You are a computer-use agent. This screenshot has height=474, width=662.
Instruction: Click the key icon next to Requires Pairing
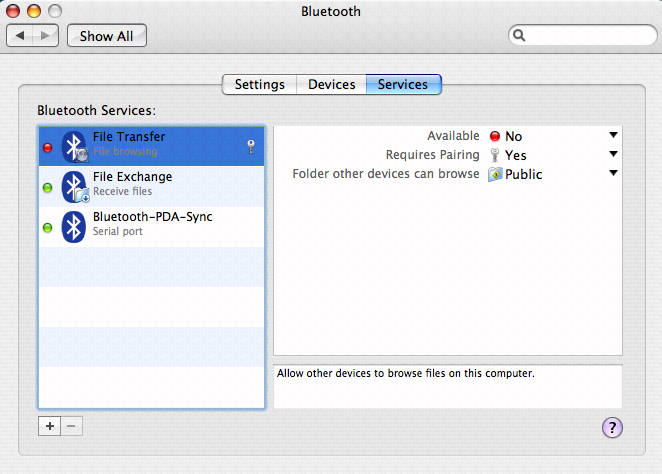(x=494, y=155)
